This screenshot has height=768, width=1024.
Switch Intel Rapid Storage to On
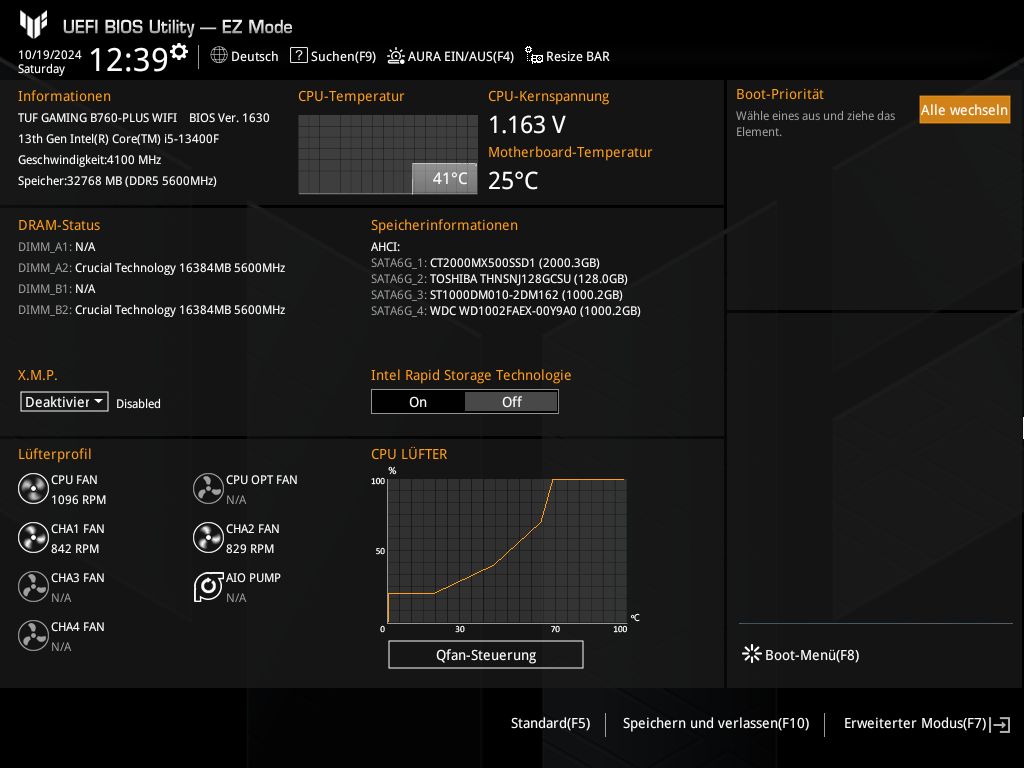(418, 402)
